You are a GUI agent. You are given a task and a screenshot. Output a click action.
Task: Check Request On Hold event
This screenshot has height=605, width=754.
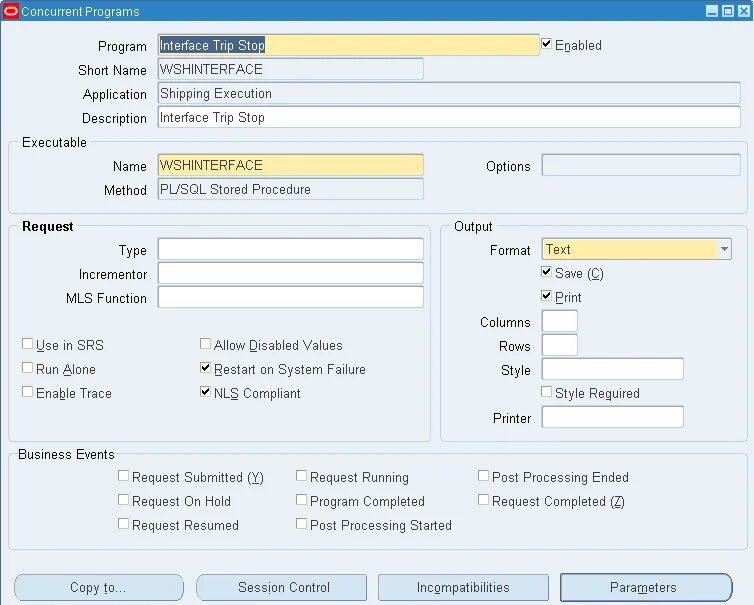[x=124, y=500]
